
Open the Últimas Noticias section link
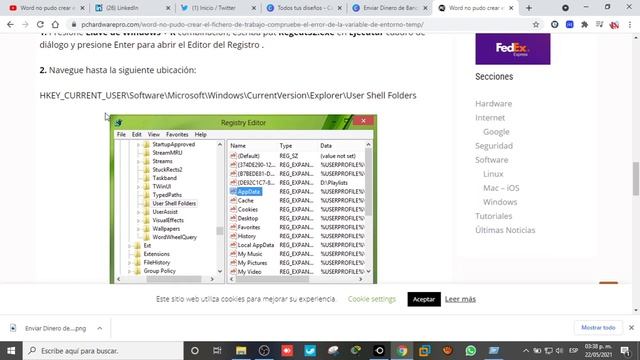tap(505, 230)
